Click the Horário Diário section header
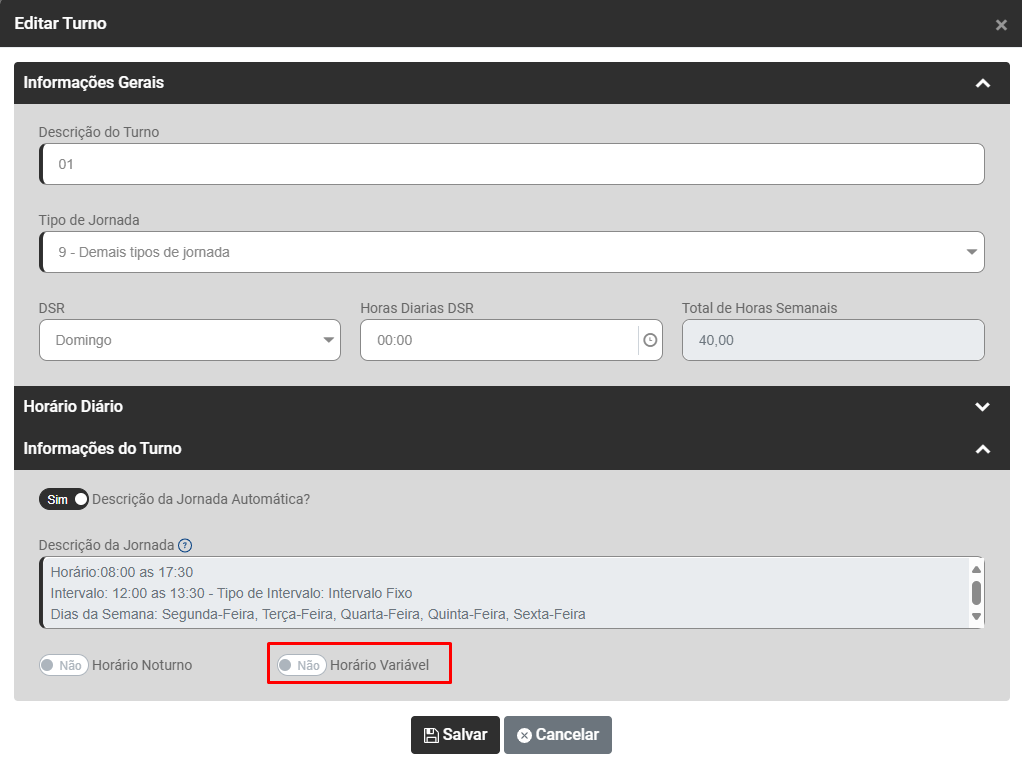The image size is (1022, 781). pos(74,407)
